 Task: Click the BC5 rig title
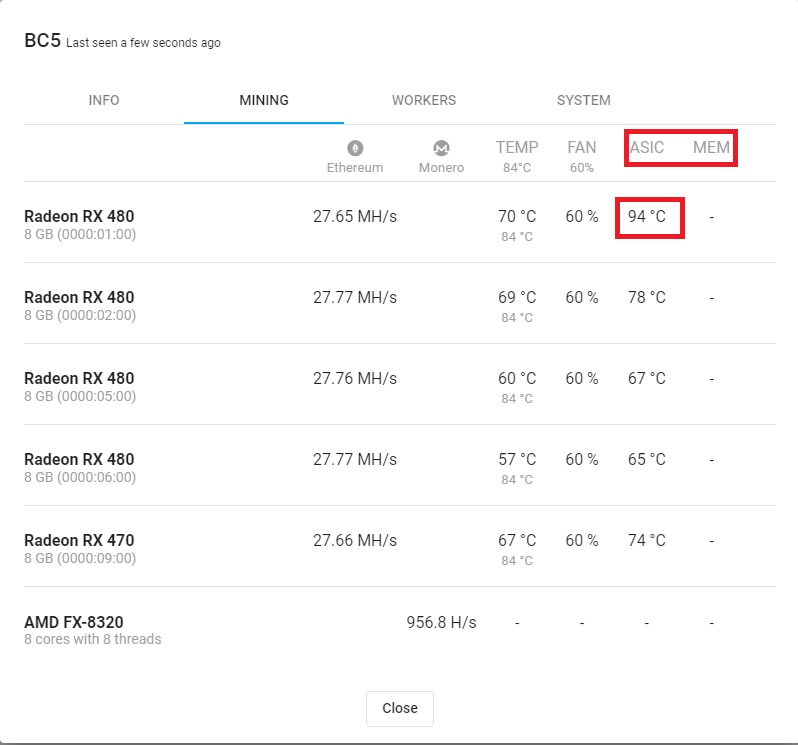pyautogui.click(x=42, y=41)
